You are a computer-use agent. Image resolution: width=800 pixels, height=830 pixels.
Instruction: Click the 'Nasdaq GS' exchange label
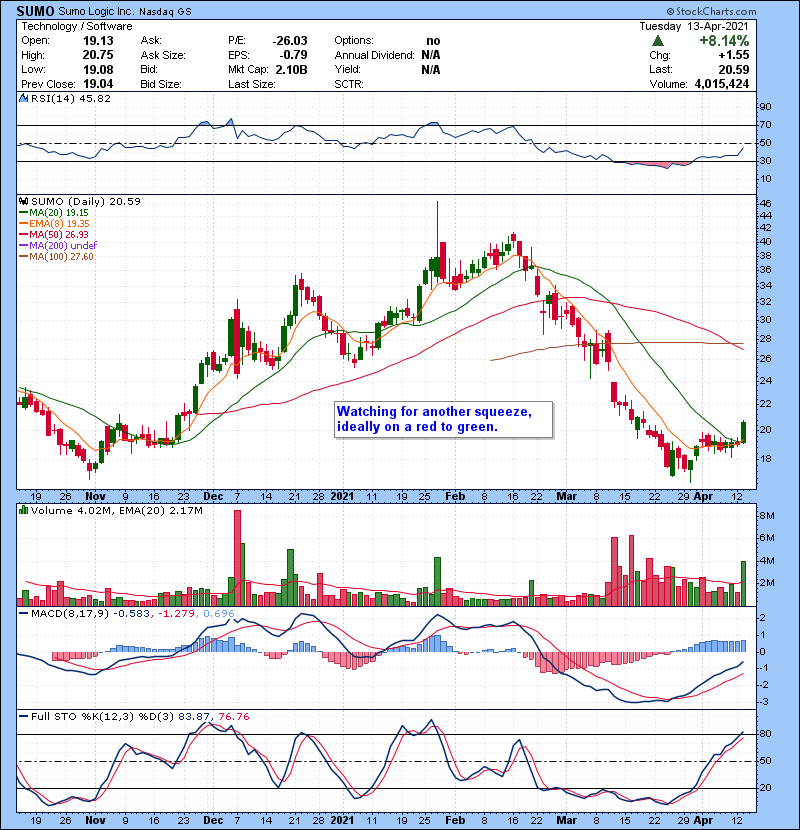point(165,12)
